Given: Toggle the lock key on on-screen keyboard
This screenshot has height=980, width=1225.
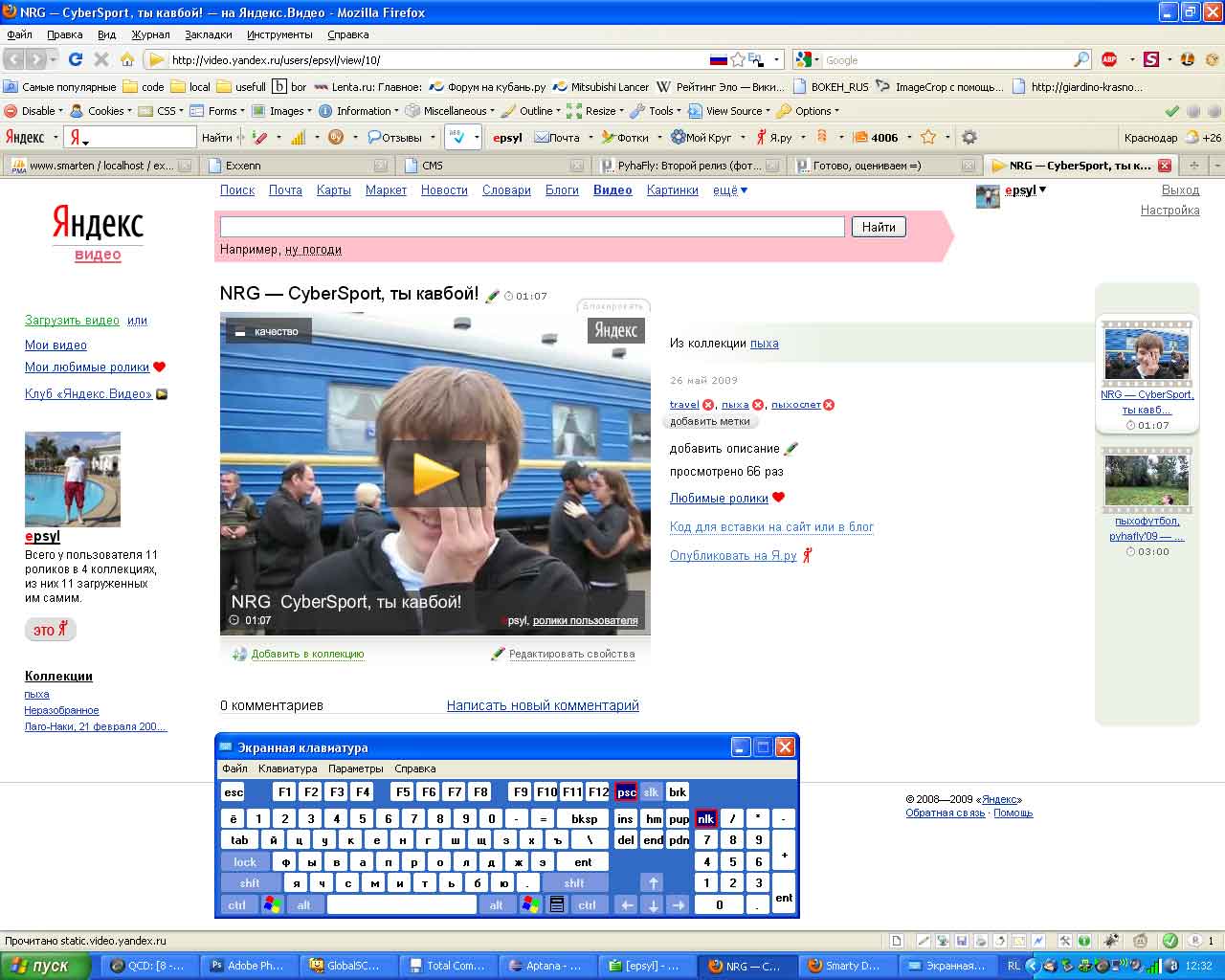Looking at the screenshot, I should pyautogui.click(x=245, y=862).
